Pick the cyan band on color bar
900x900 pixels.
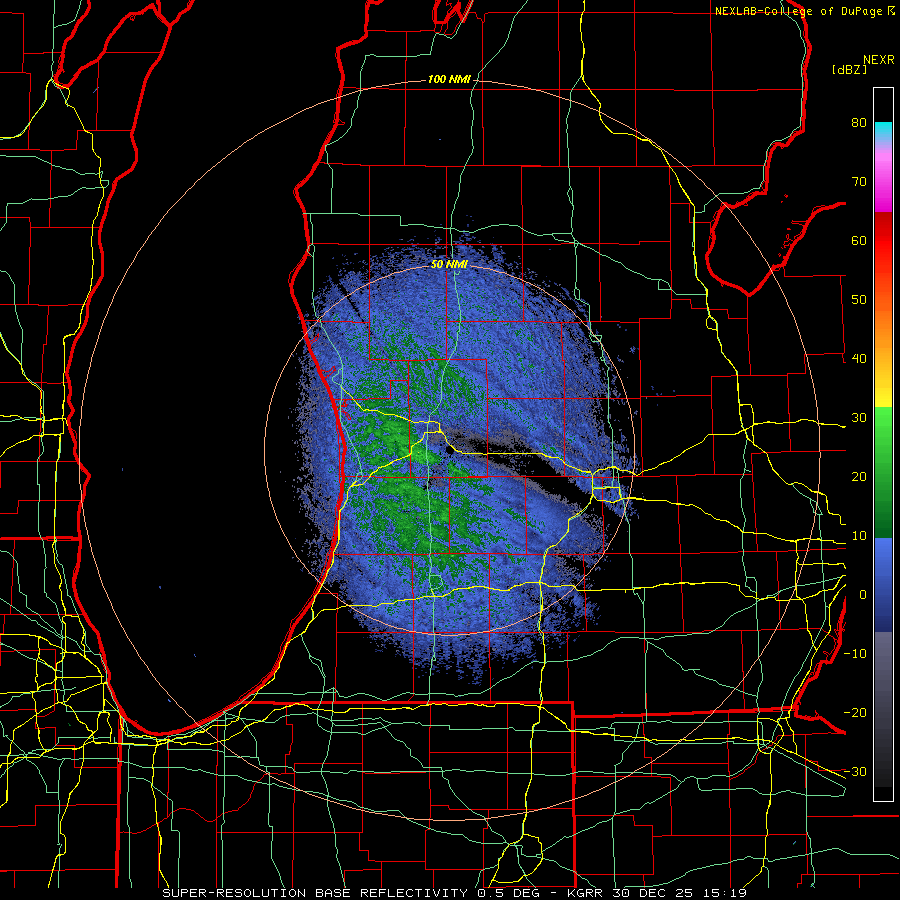883,132
